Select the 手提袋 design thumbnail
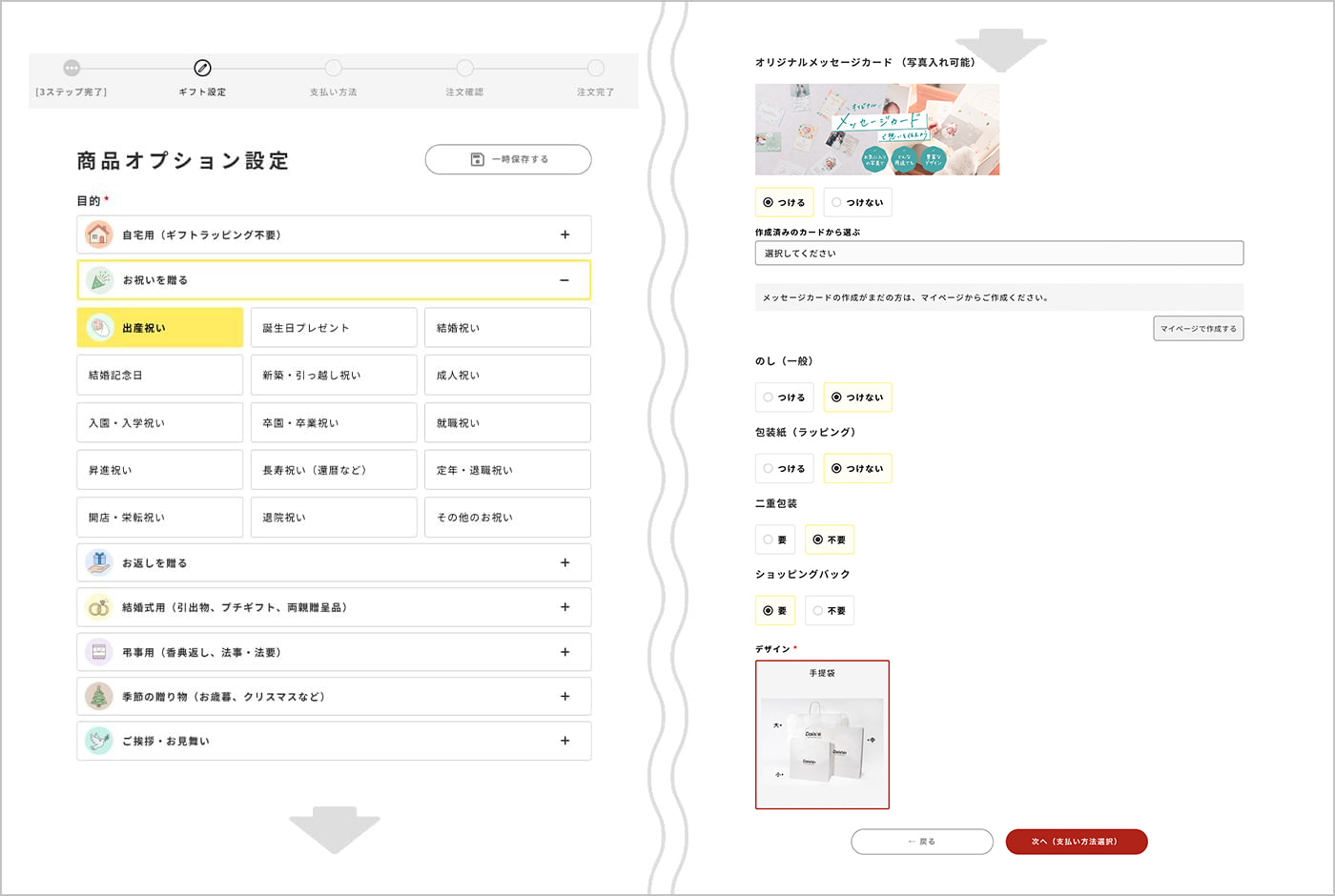The image size is (1335, 896). coord(822,735)
